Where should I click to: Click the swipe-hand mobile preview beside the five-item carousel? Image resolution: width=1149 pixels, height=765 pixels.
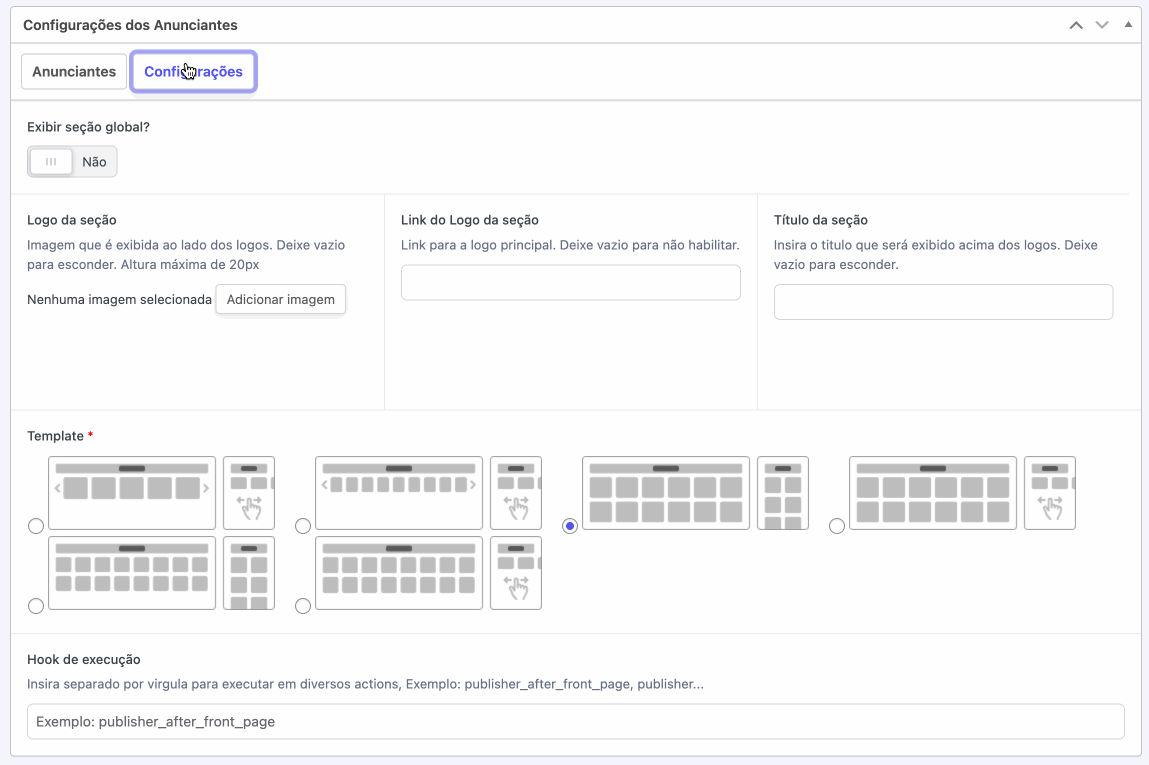tap(249, 493)
